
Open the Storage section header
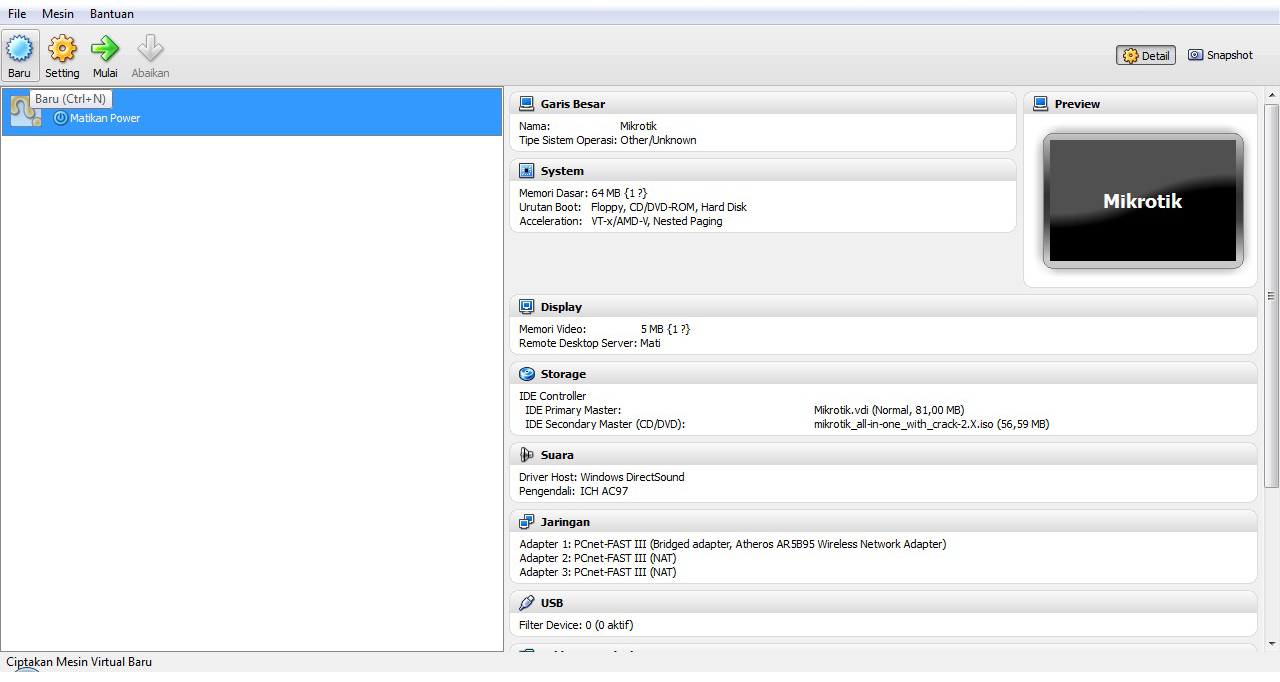884,374
